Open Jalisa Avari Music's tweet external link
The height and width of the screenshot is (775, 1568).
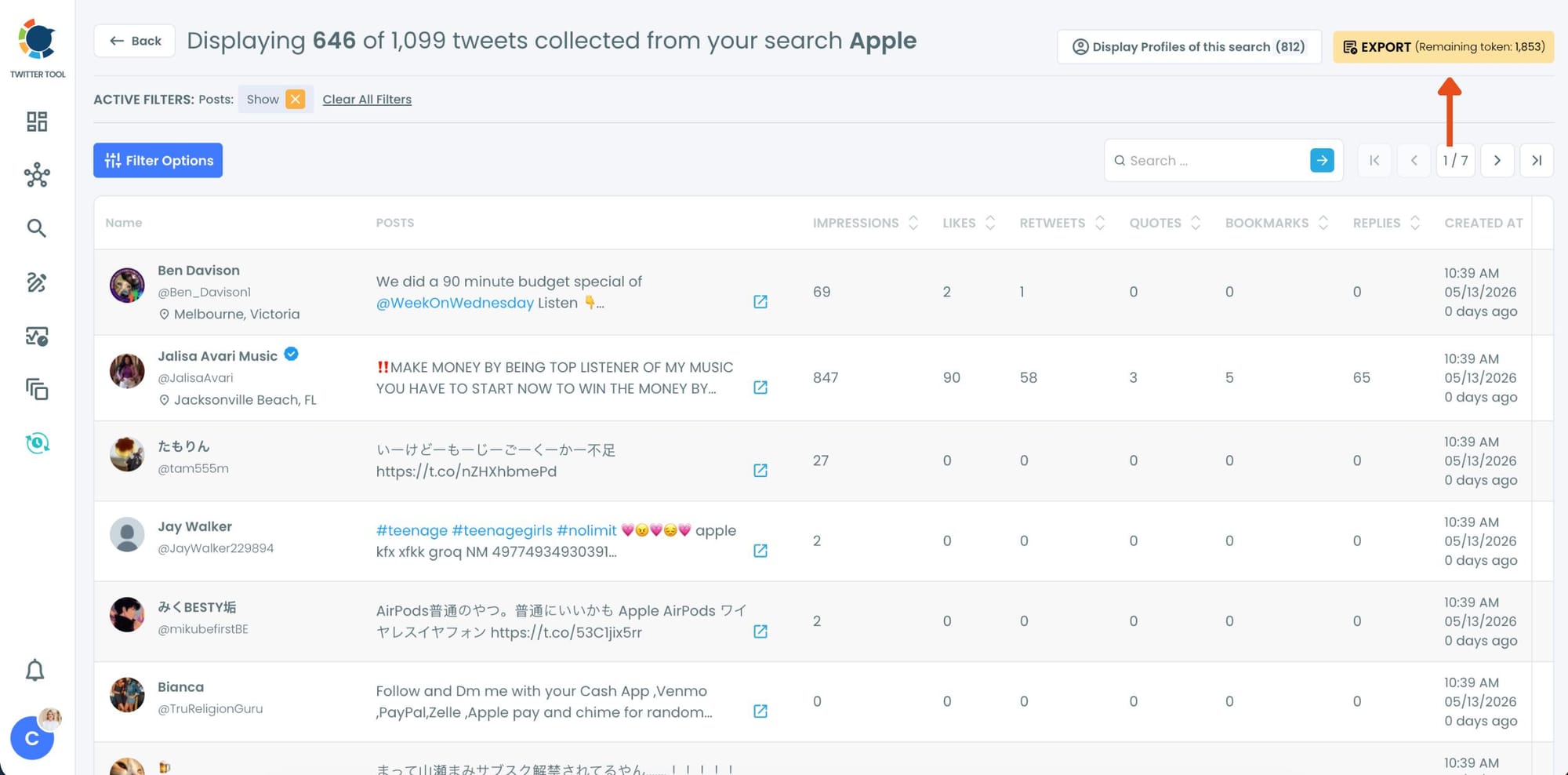pos(760,387)
